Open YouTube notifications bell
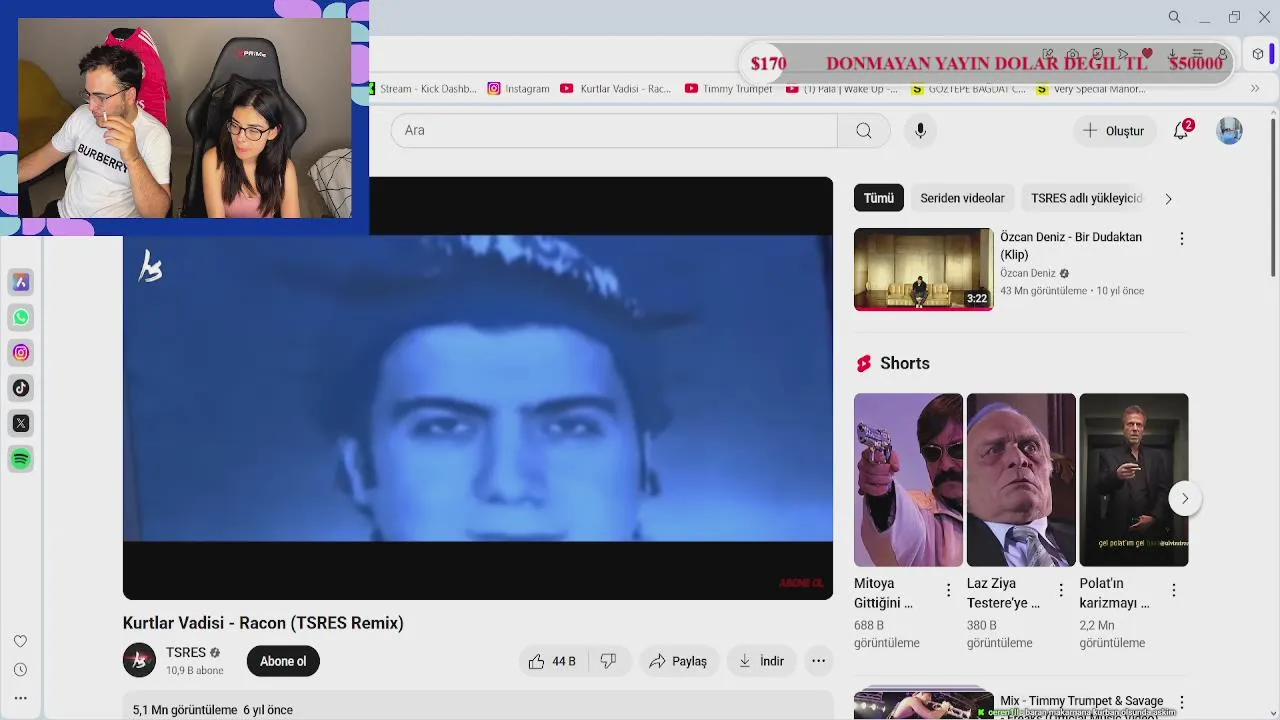1280x720 pixels. pyautogui.click(x=1181, y=131)
